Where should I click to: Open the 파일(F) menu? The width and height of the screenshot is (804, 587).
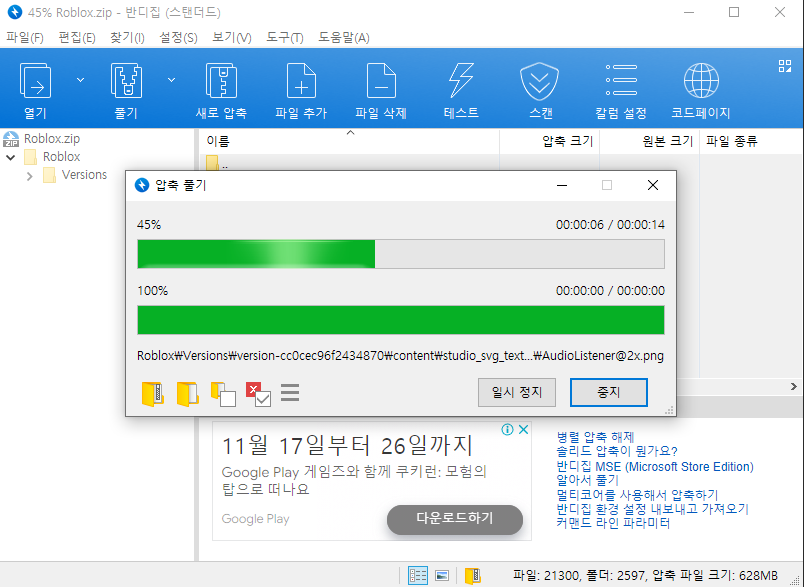pos(25,37)
